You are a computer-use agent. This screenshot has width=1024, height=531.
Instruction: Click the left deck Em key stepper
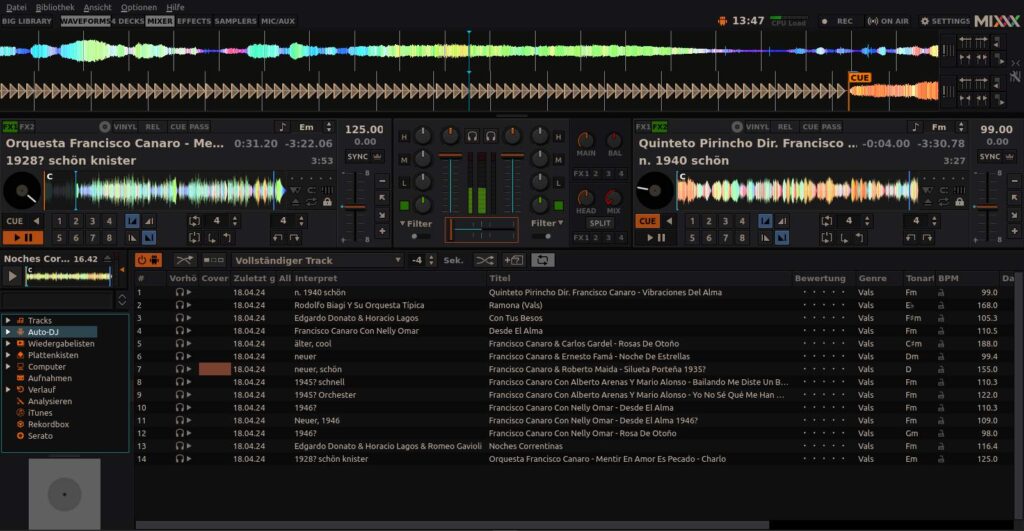(328, 127)
